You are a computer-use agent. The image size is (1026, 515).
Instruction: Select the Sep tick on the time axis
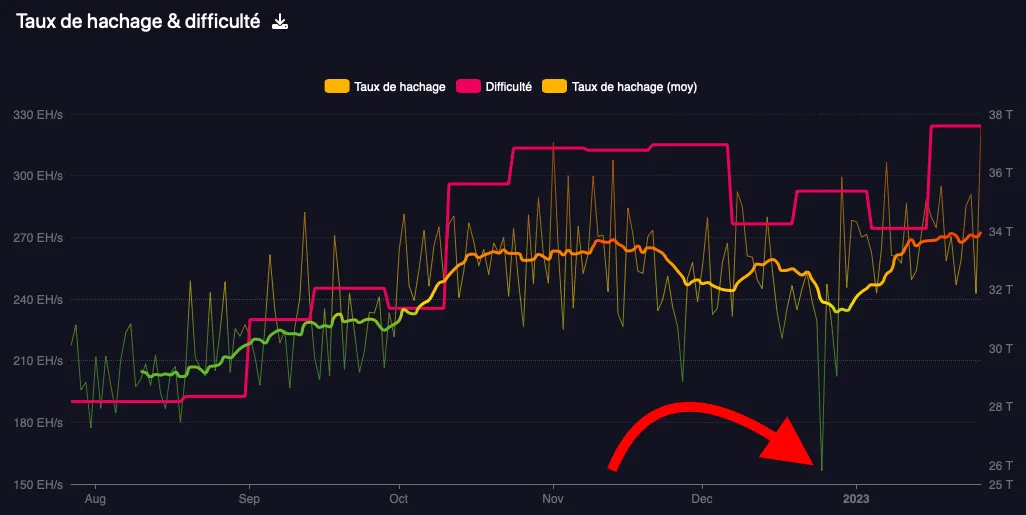pyautogui.click(x=249, y=499)
